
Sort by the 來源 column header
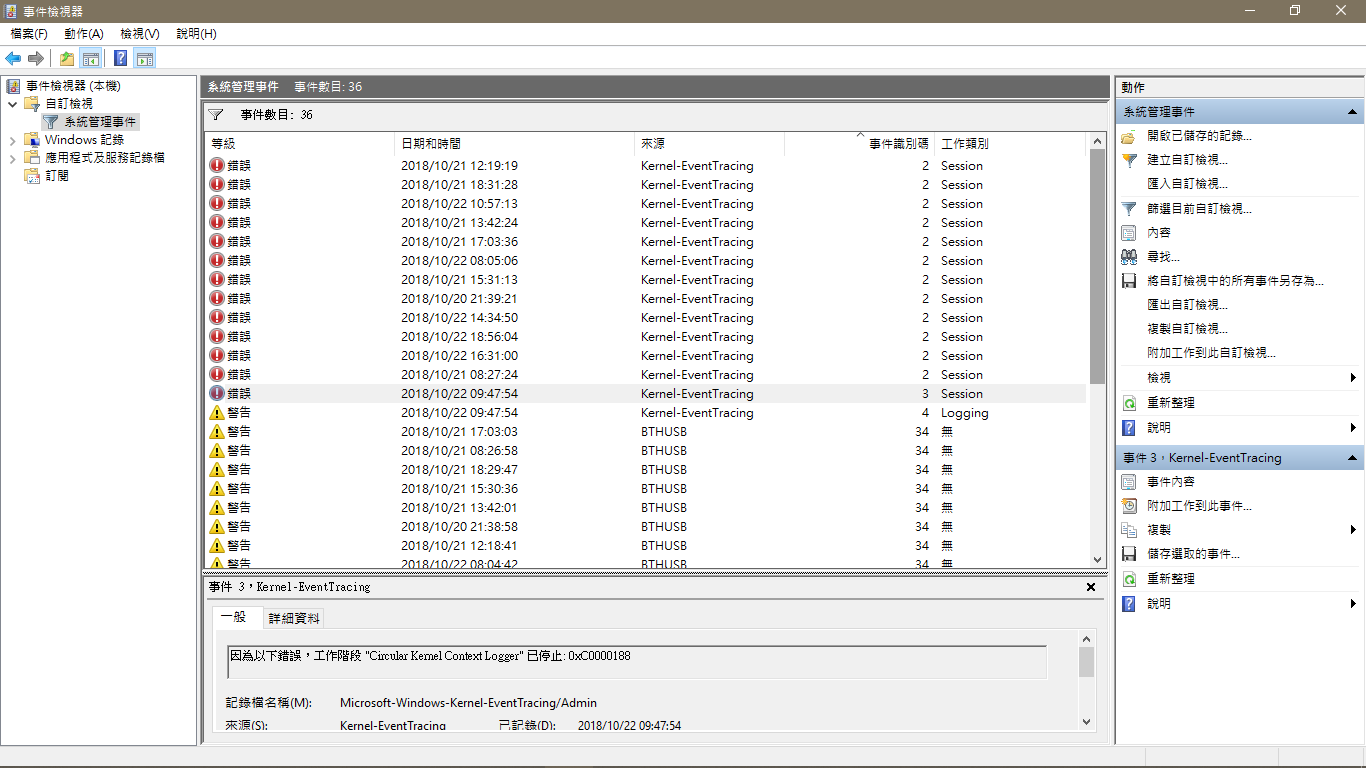[709, 144]
